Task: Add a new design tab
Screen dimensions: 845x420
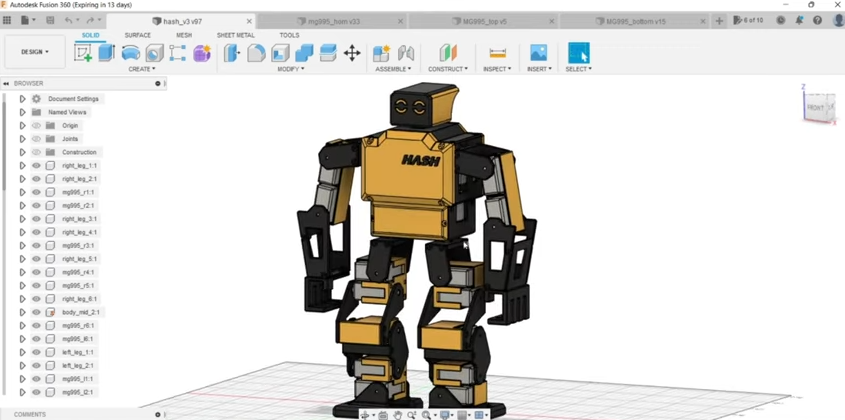Action: click(719, 21)
